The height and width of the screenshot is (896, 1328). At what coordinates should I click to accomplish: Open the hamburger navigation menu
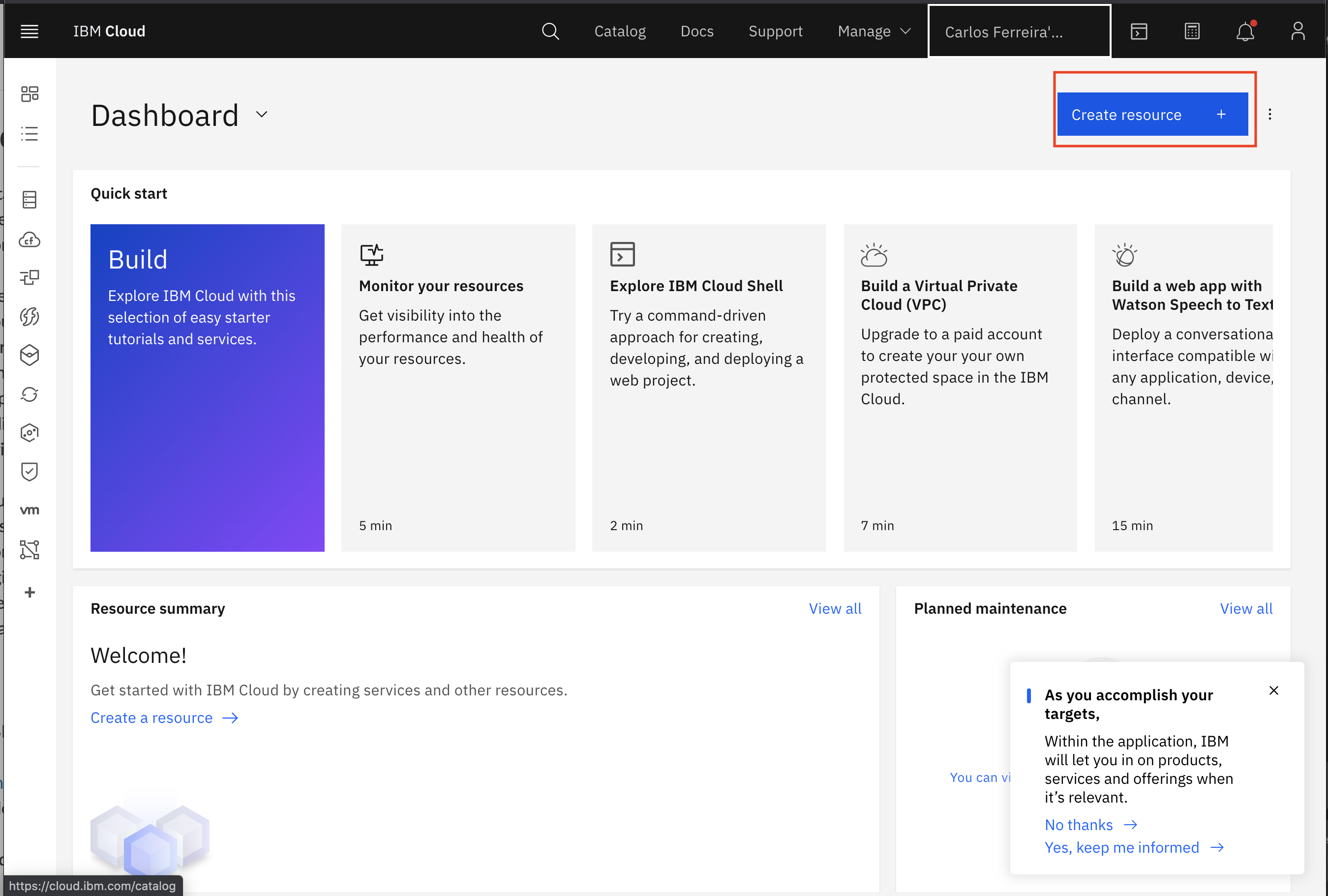29,31
